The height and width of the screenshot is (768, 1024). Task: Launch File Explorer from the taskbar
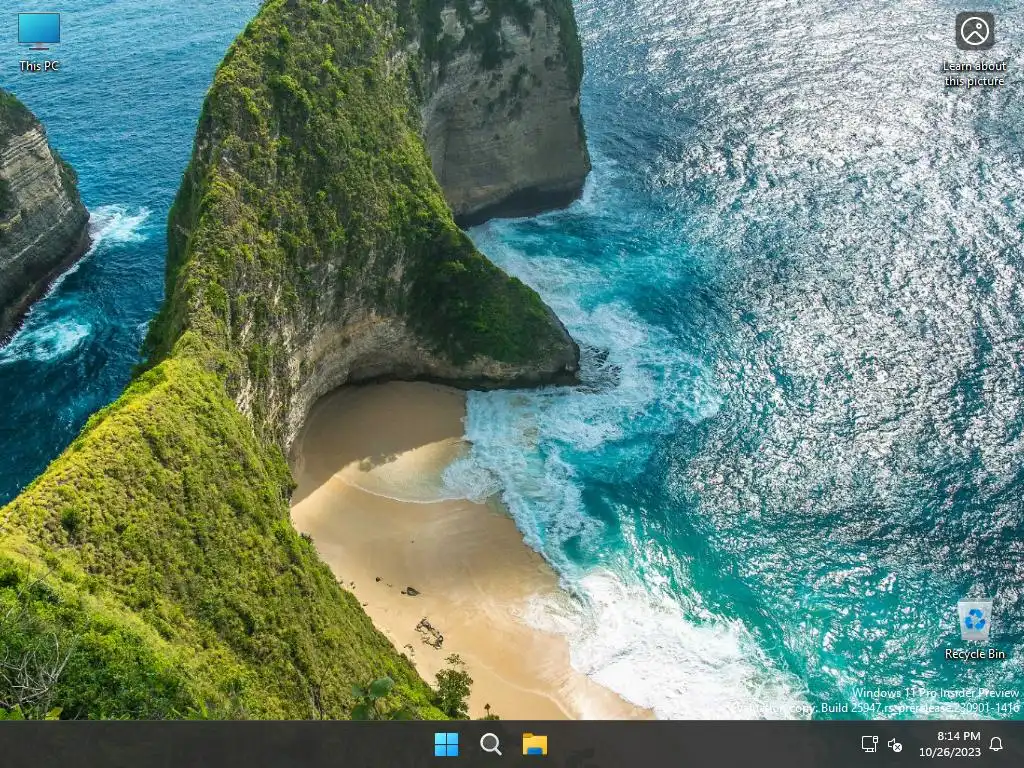(x=534, y=744)
